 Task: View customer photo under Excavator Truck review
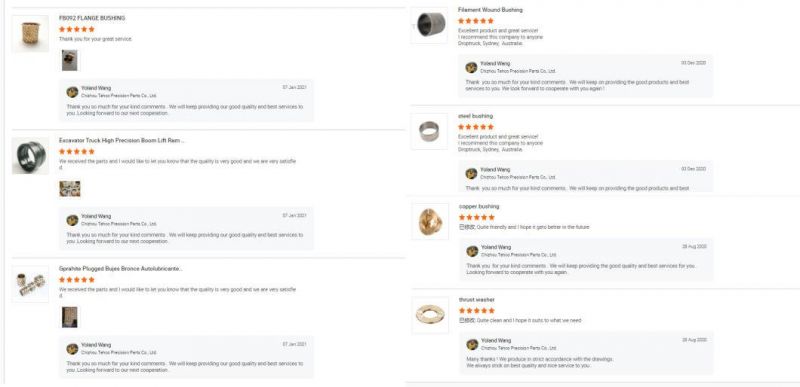pyautogui.click(x=70, y=189)
